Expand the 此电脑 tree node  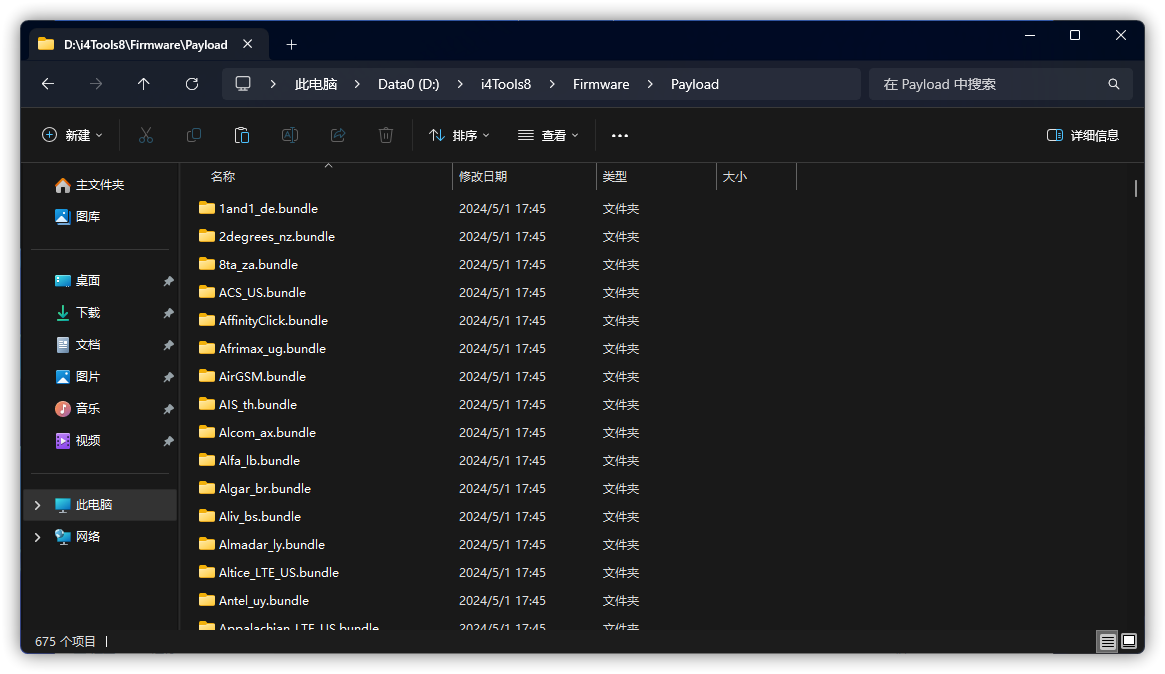(x=38, y=505)
